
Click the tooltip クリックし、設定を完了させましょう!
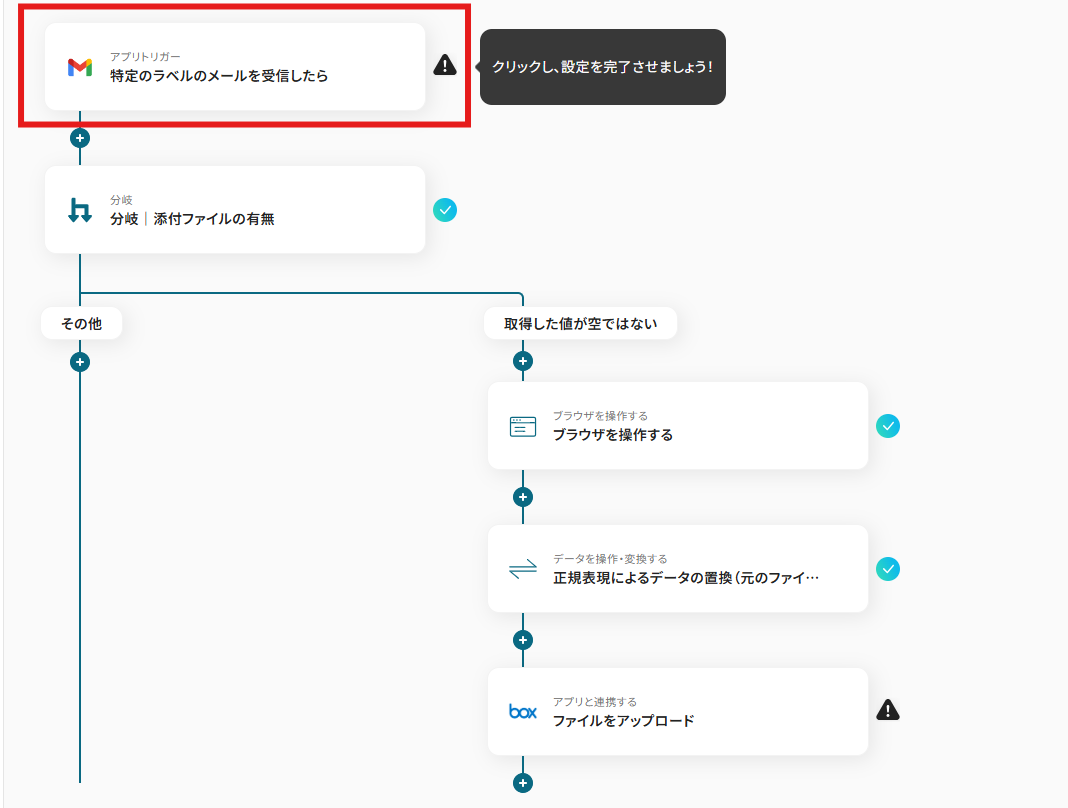[603, 67]
